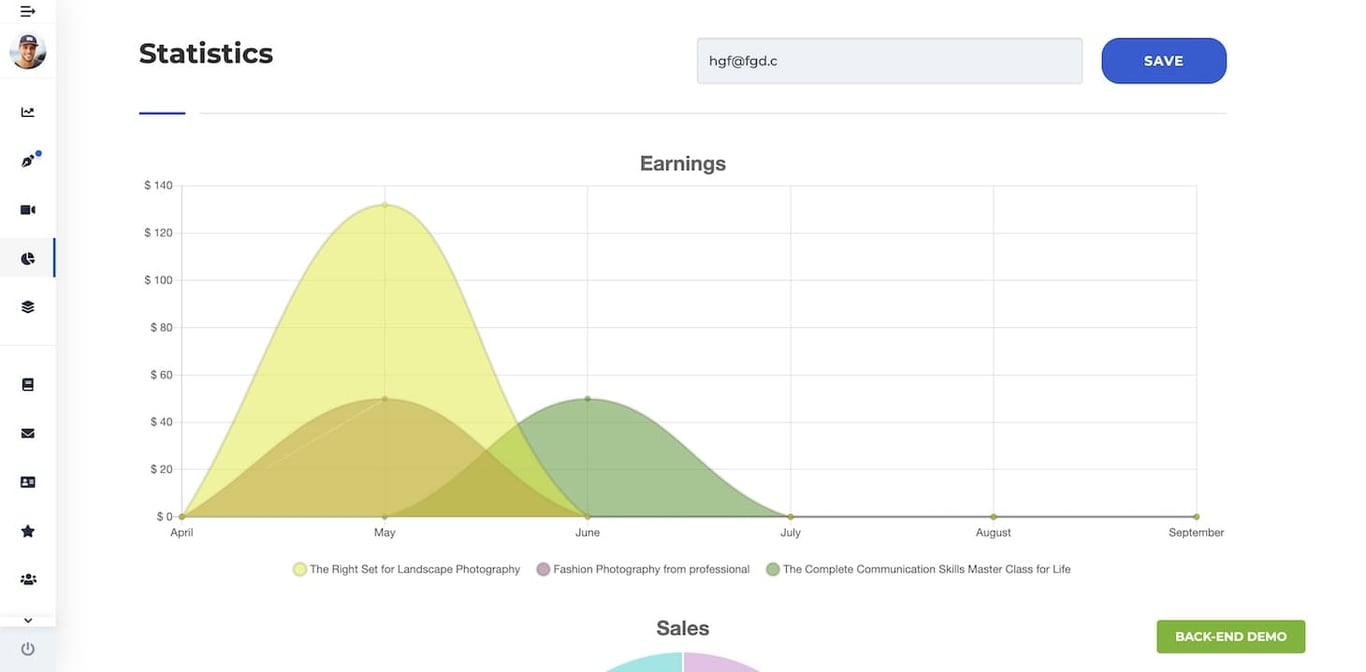Toggle the Fashion Photography legend entry
The image size is (1366, 672).
point(643,568)
